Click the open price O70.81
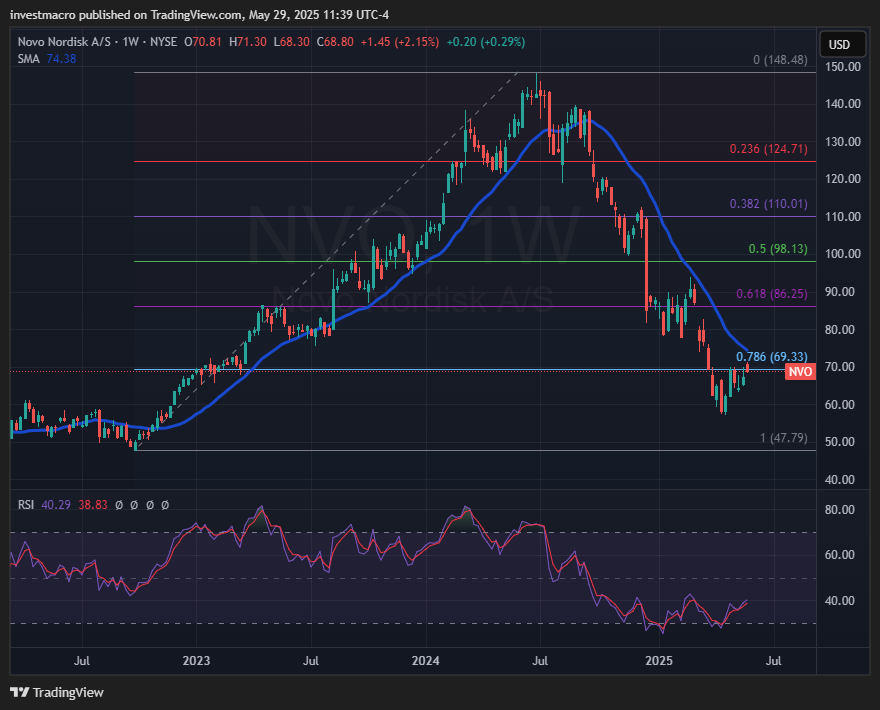Viewport: 880px width, 710px height. click(203, 42)
